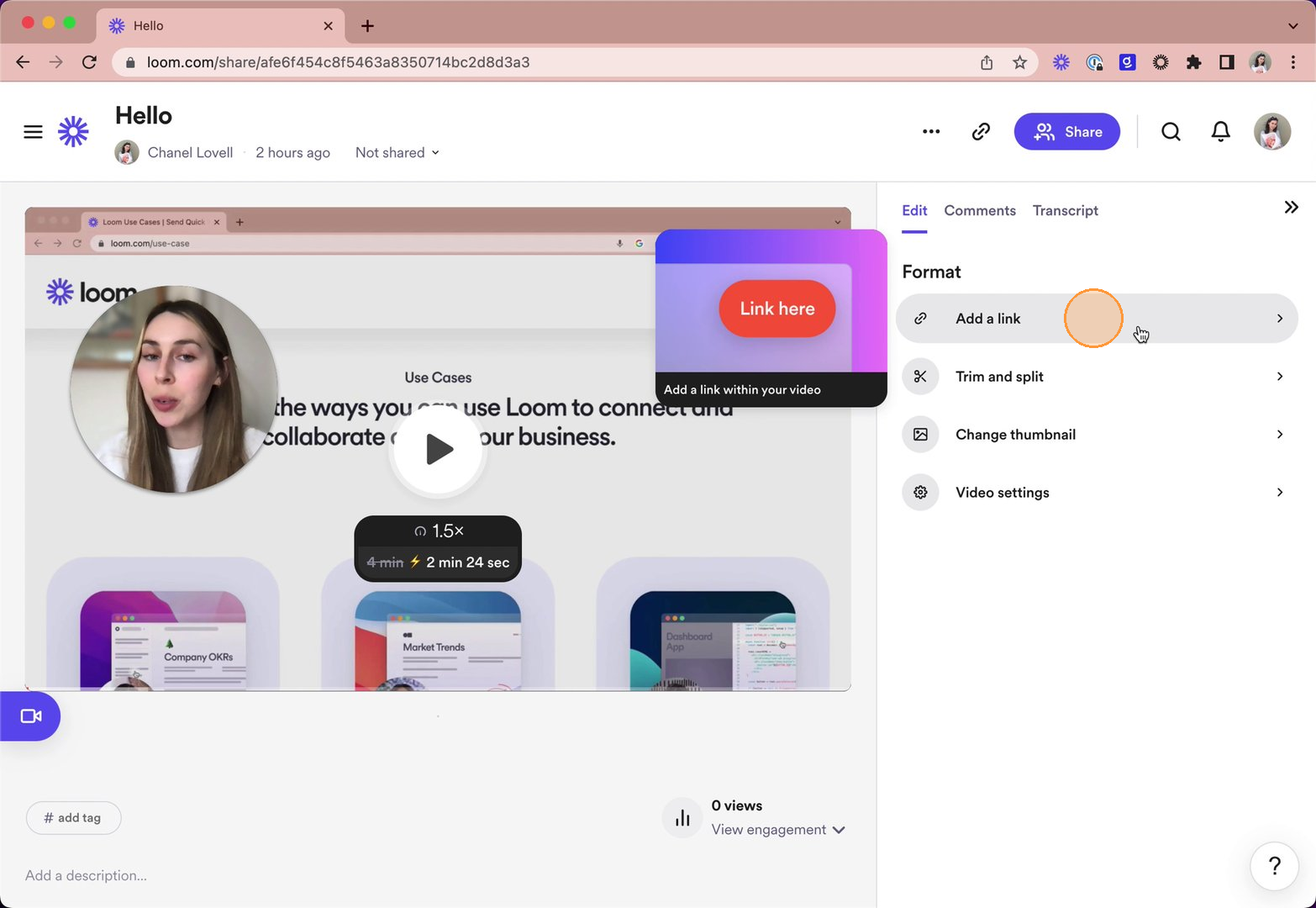Click the Loom extension icon in toolbar
This screenshot has width=1316, height=908.
tap(1061, 62)
